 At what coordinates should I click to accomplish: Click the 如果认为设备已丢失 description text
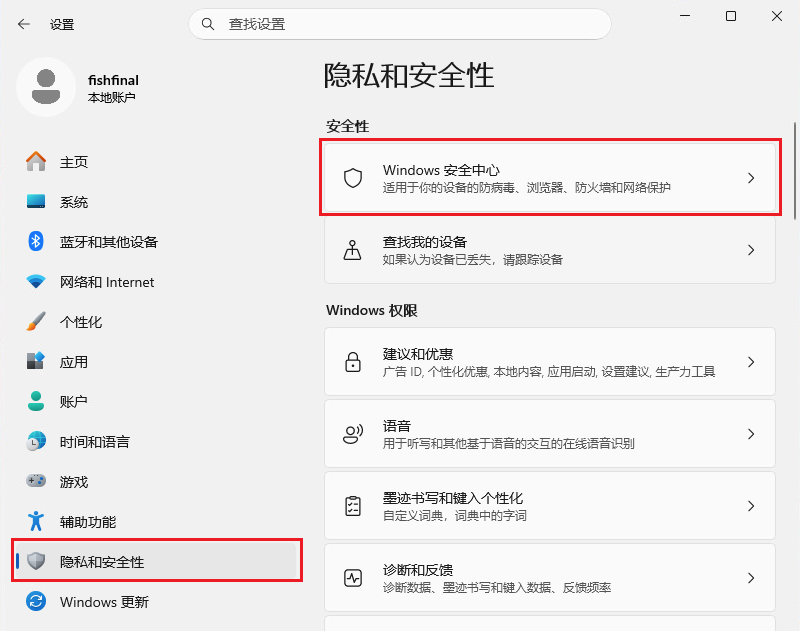472,260
